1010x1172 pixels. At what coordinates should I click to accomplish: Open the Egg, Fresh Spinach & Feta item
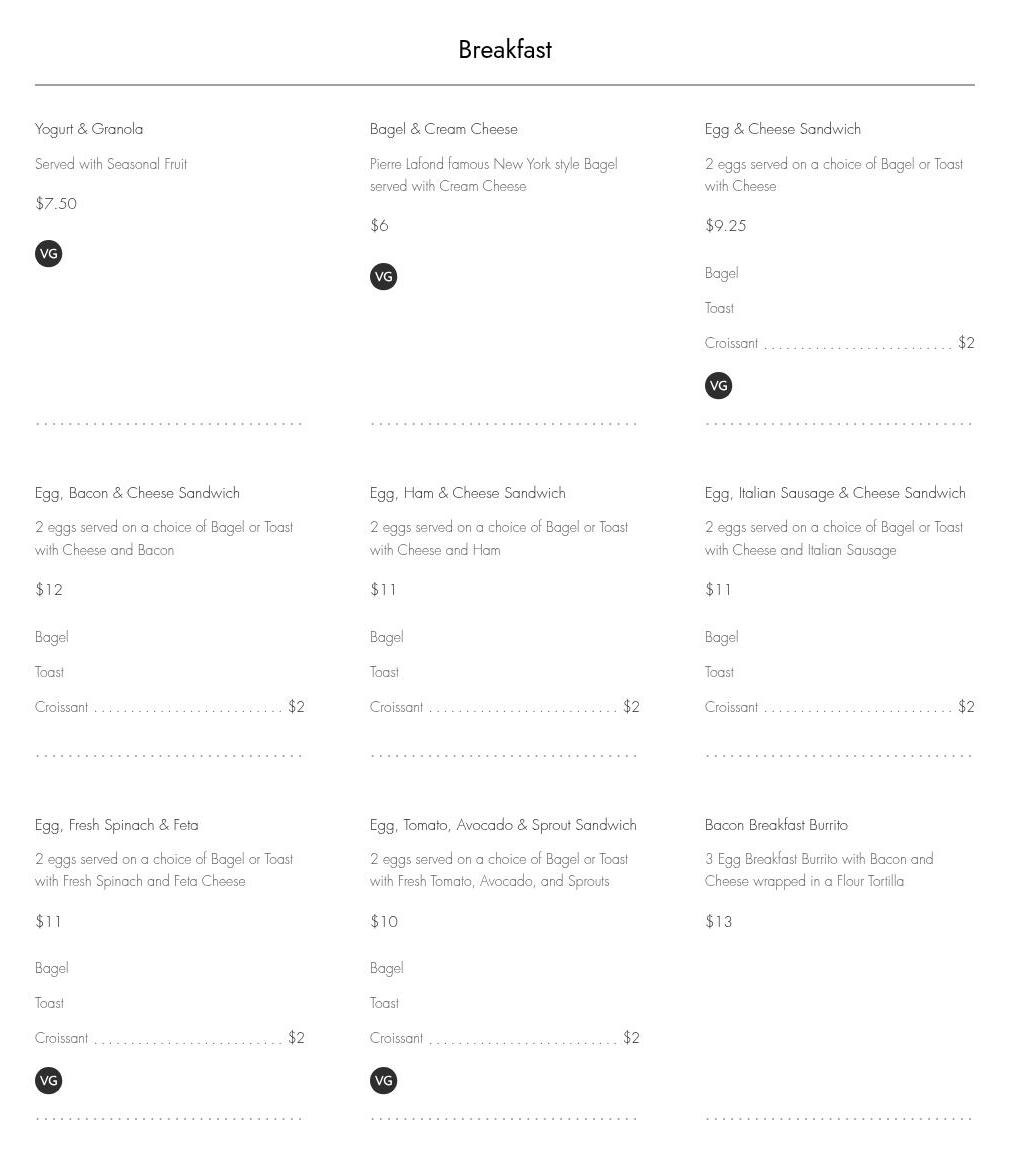coord(117,825)
